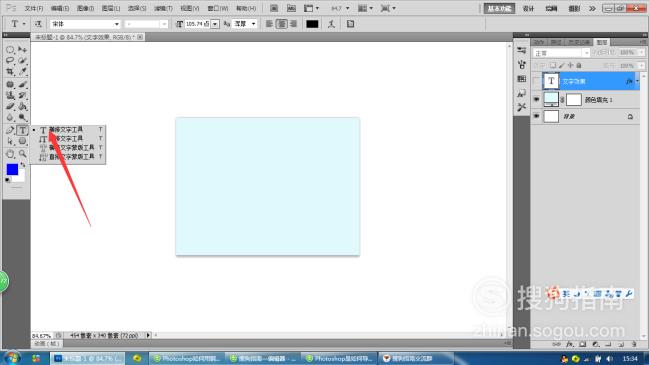Select the Clone Stamp tool
The image size is (649, 365).
pos(10,95)
